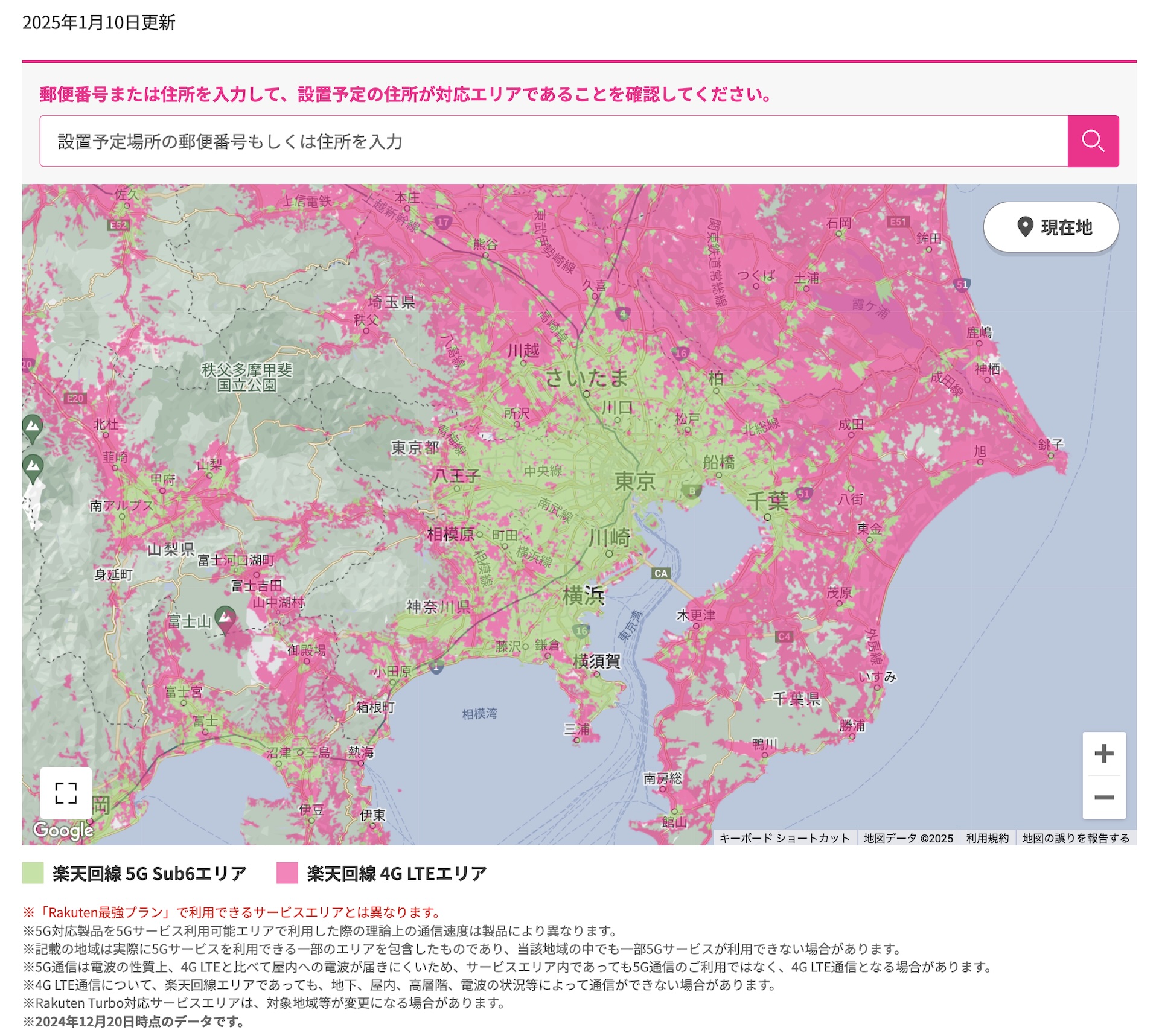This screenshot has width=1159, height=1036.
Task: Click 地図の誤りを報告する link
Action: pos(1076,838)
